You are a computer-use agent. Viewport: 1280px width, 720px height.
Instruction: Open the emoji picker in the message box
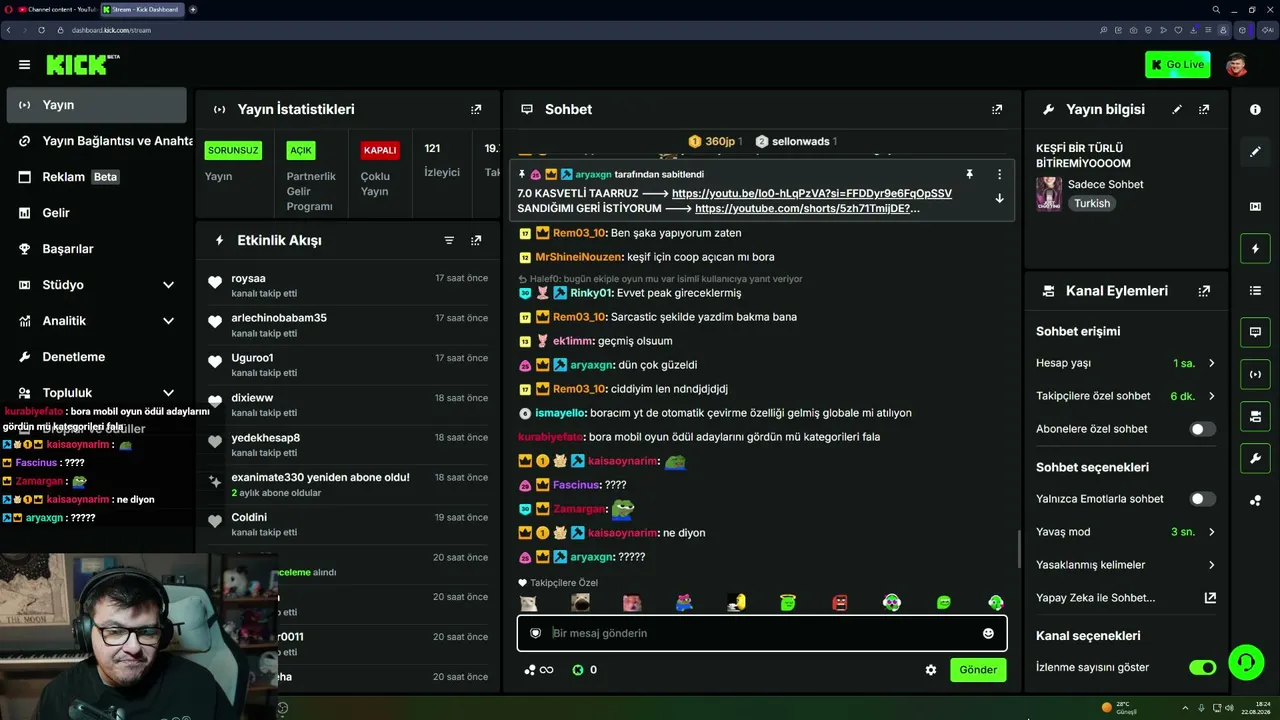coord(988,633)
